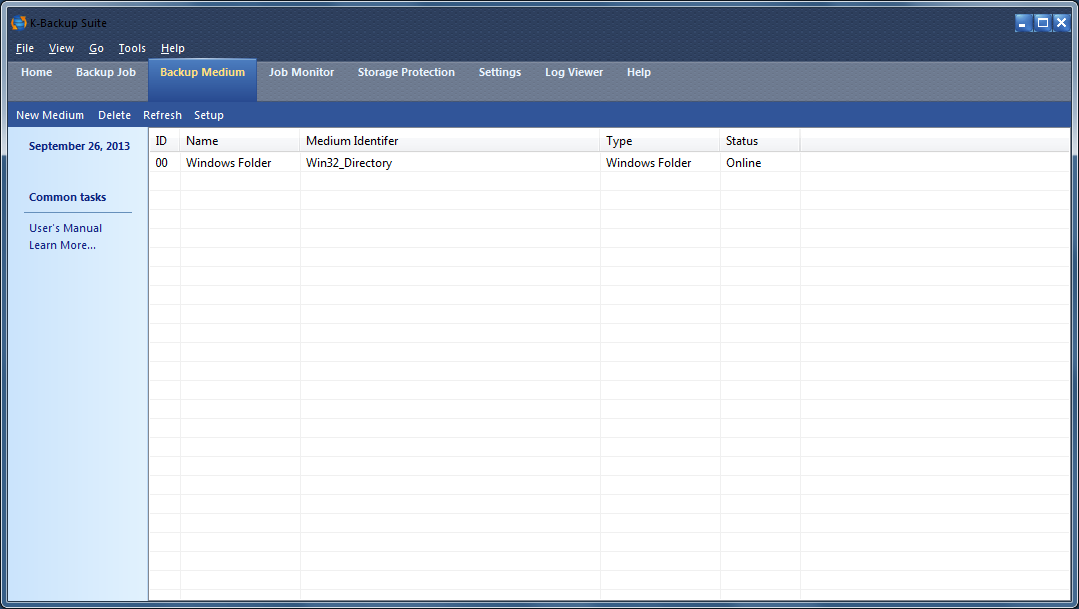Screen dimensions: 1079x609
Task: Click New Medium in the toolbar
Action: (x=50, y=115)
